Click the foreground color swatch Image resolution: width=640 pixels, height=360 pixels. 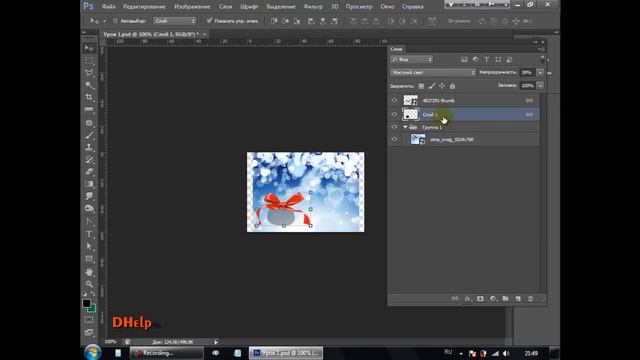tap(86, 303)
